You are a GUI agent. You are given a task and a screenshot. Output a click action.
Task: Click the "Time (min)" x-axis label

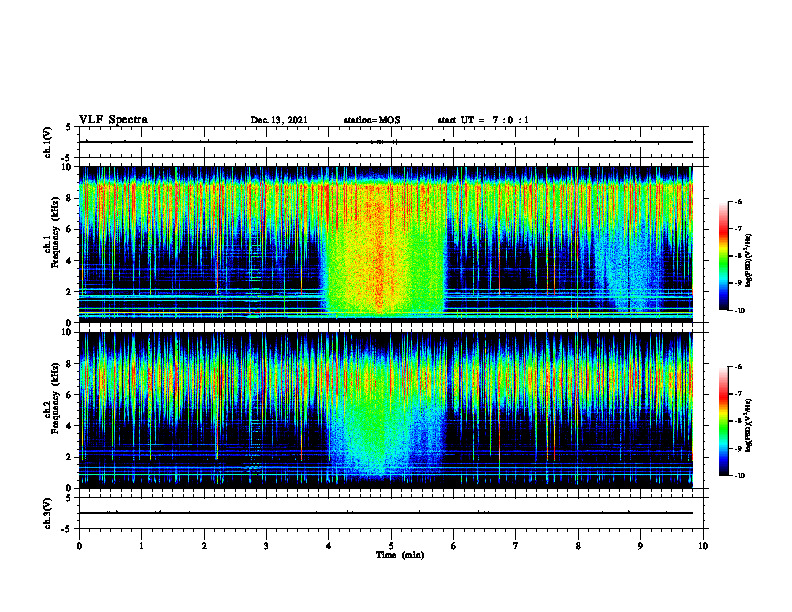coord(400,555)
